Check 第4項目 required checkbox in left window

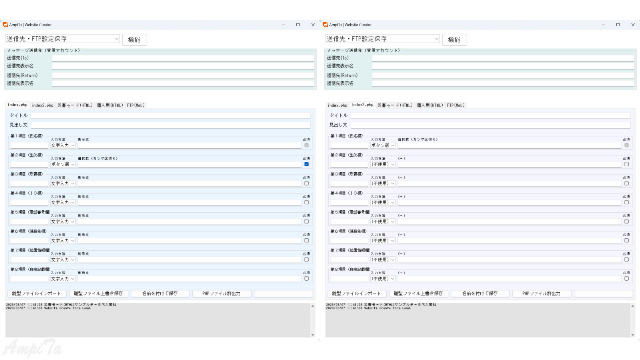(307, 202)
